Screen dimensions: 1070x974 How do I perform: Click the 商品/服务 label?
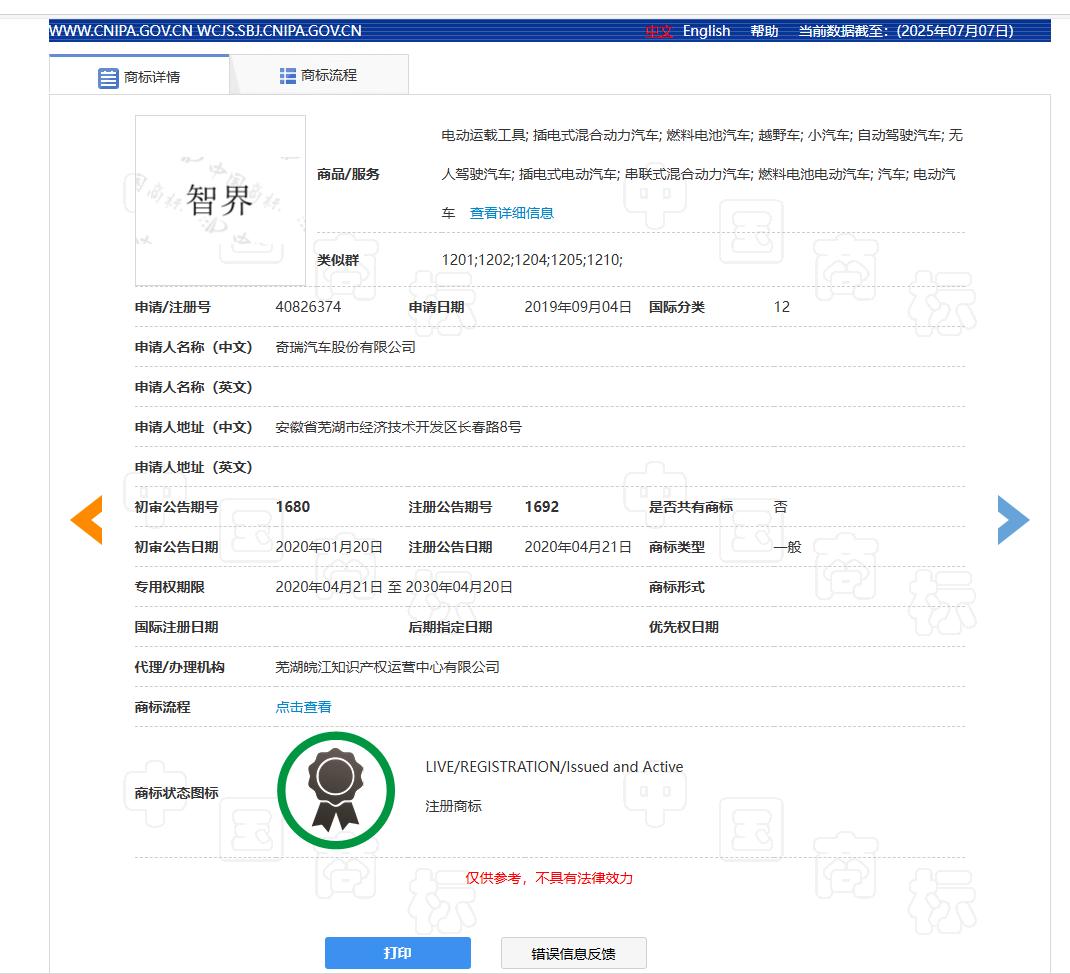[x=348, y=175]
